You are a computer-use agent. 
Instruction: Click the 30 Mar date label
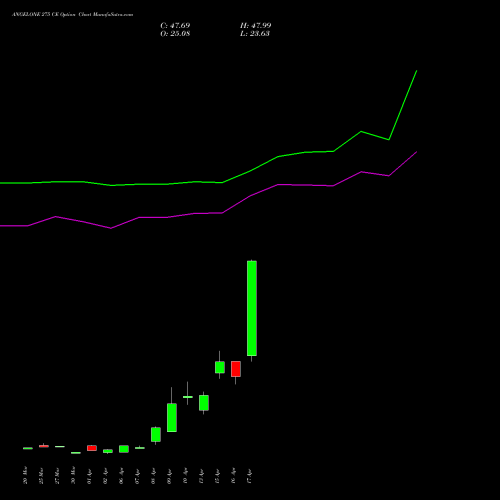(73, 475)
